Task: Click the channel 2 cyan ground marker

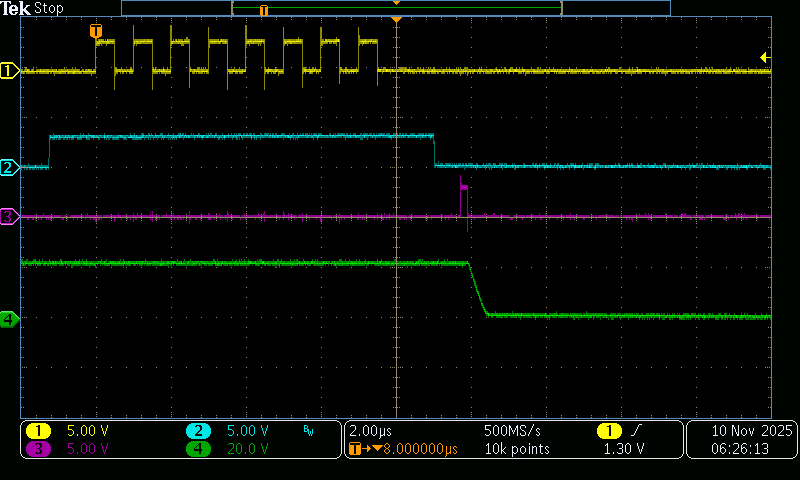Action: click(9, 167)
